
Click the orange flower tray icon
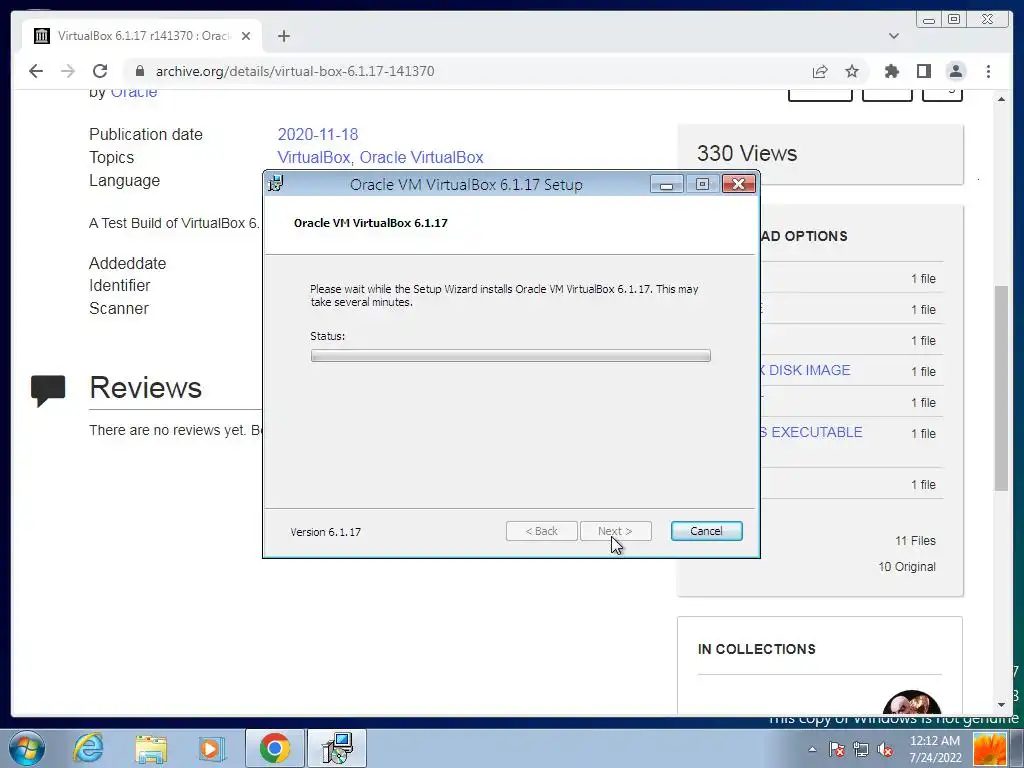click(x=989, y=749)
